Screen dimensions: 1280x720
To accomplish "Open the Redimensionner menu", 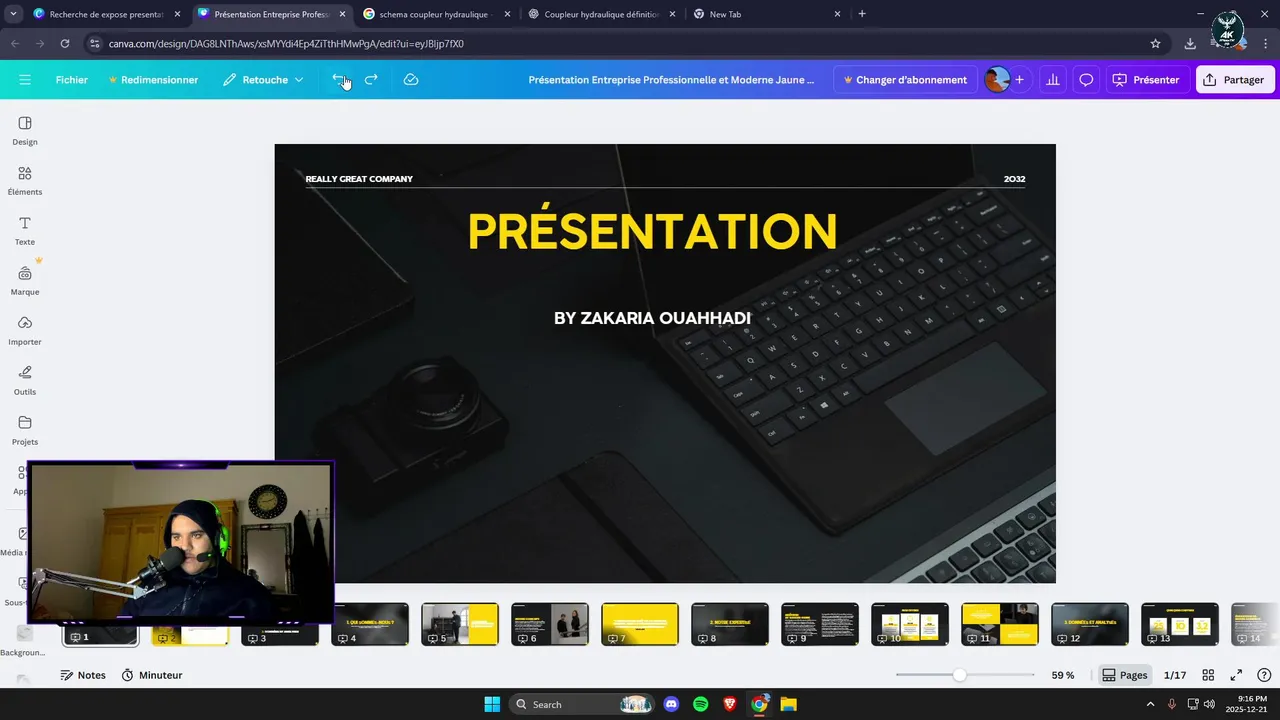I will pyautogui.click(x=153, y=80).
